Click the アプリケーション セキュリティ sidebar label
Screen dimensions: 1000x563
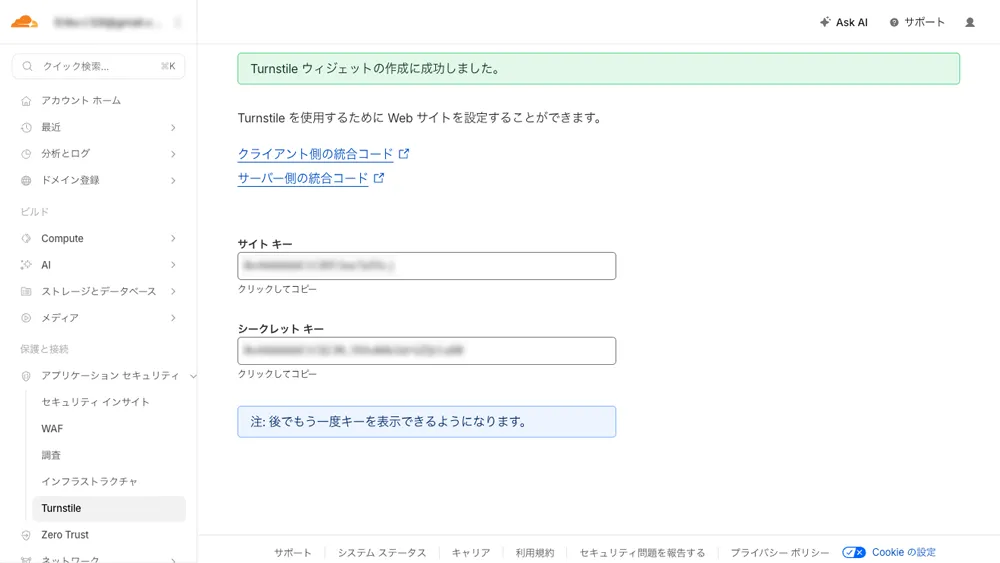(110, 376)
